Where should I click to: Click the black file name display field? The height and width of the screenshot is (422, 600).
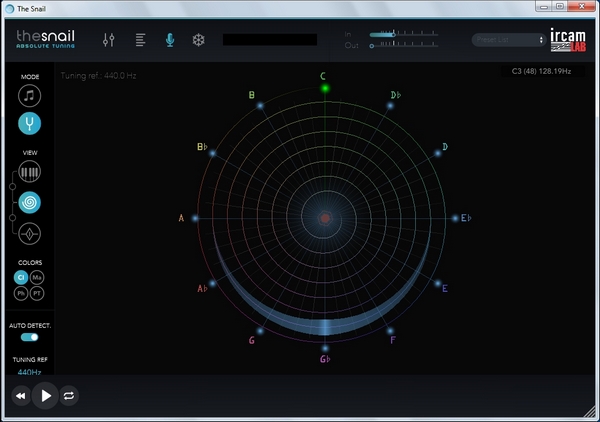[270, 40]
